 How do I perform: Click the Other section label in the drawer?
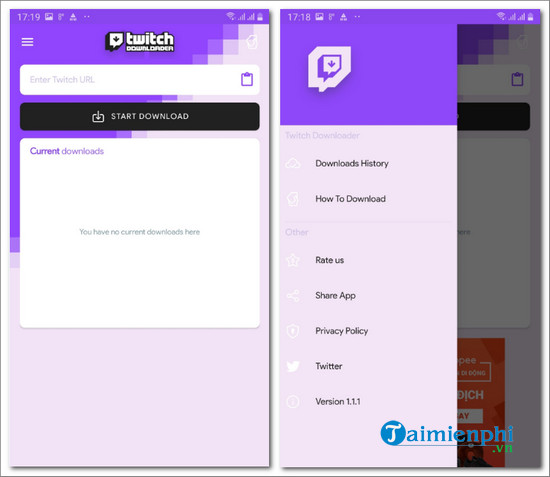297,232
